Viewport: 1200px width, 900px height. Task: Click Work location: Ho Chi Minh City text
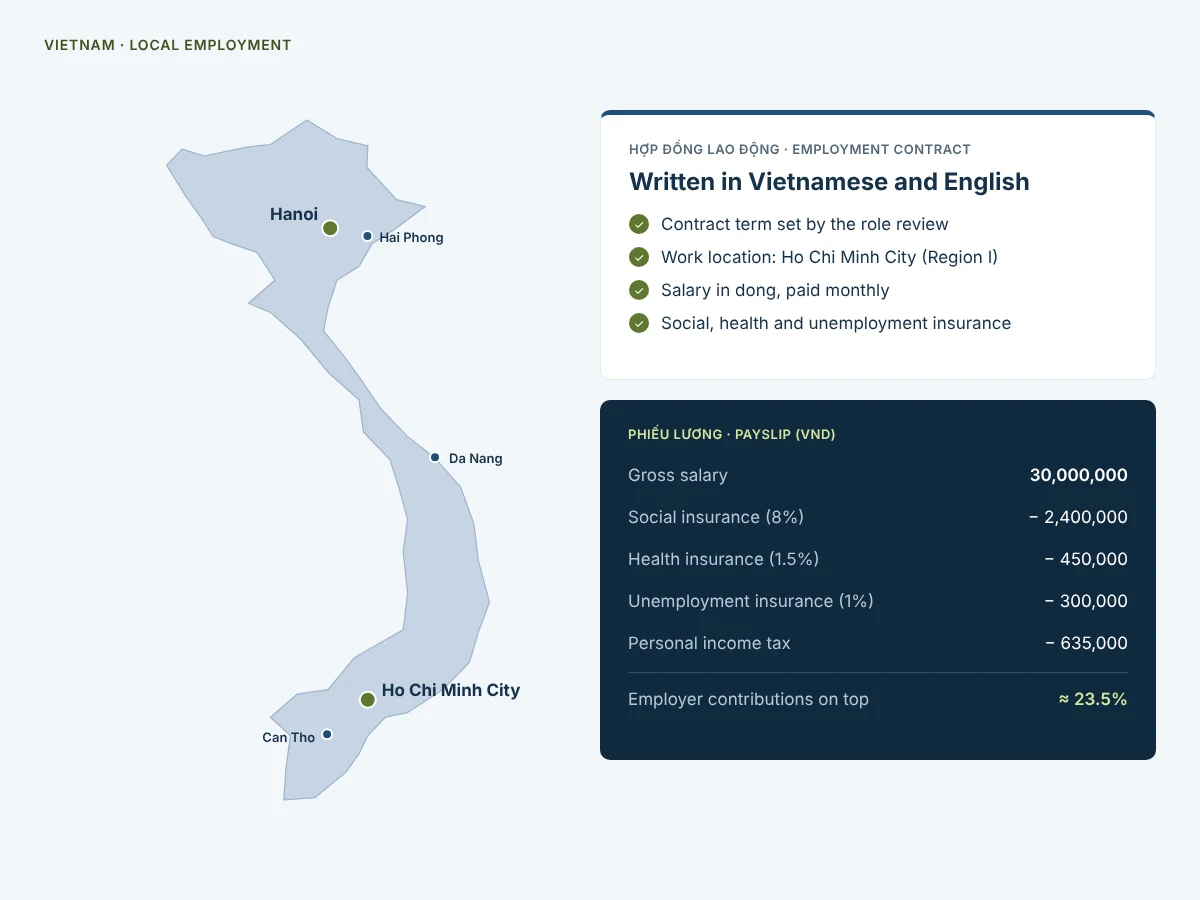(x=829, y=257)
